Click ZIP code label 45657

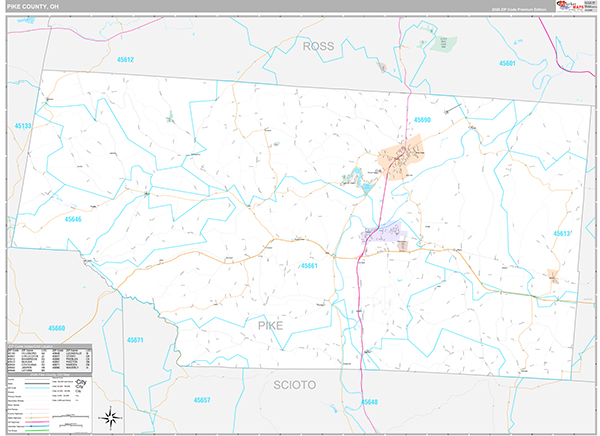click(202, 400)
